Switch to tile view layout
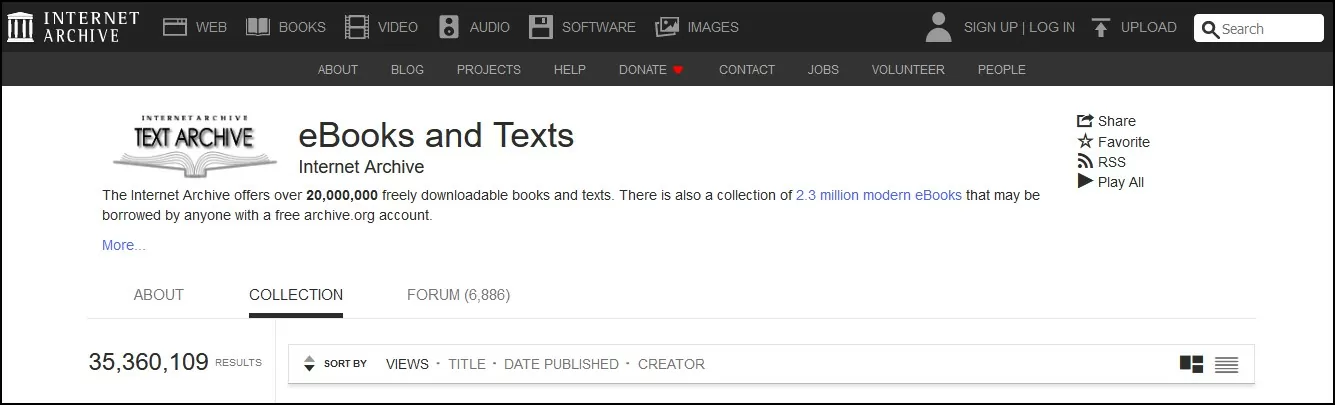The image size is (1335, 405). pyautogui.click(x=1191, y=364)
